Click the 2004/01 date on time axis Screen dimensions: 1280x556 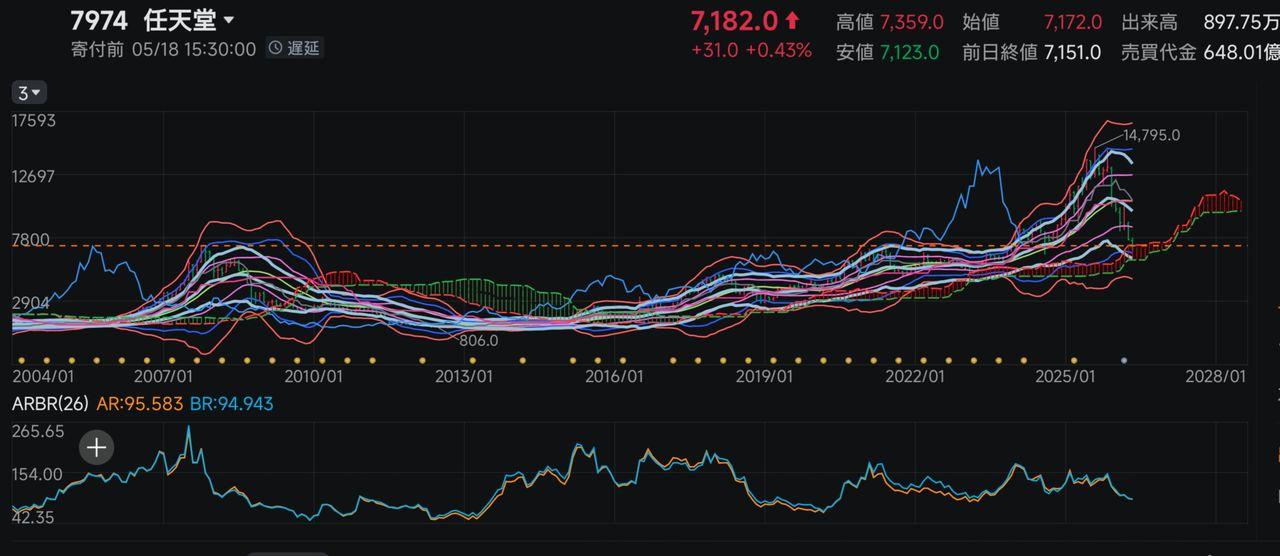point(42,377)
